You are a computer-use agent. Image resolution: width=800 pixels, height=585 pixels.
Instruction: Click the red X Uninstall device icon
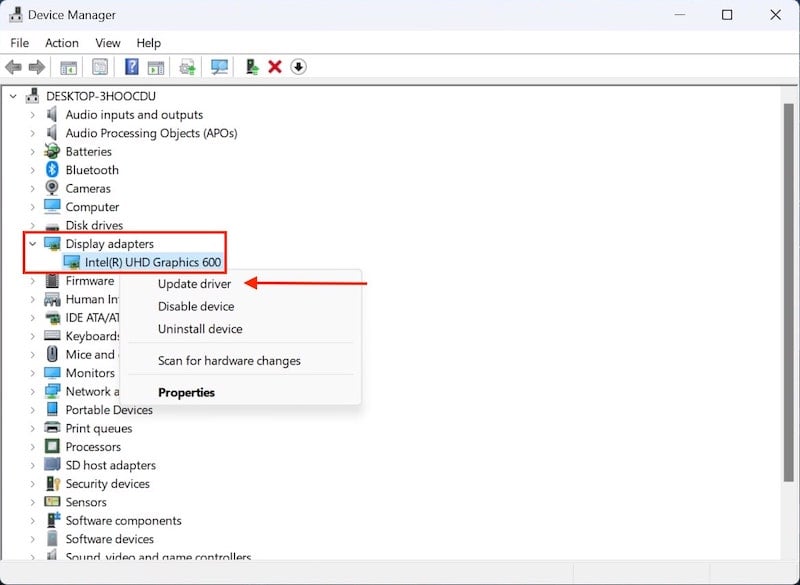[x=275, y=67]
